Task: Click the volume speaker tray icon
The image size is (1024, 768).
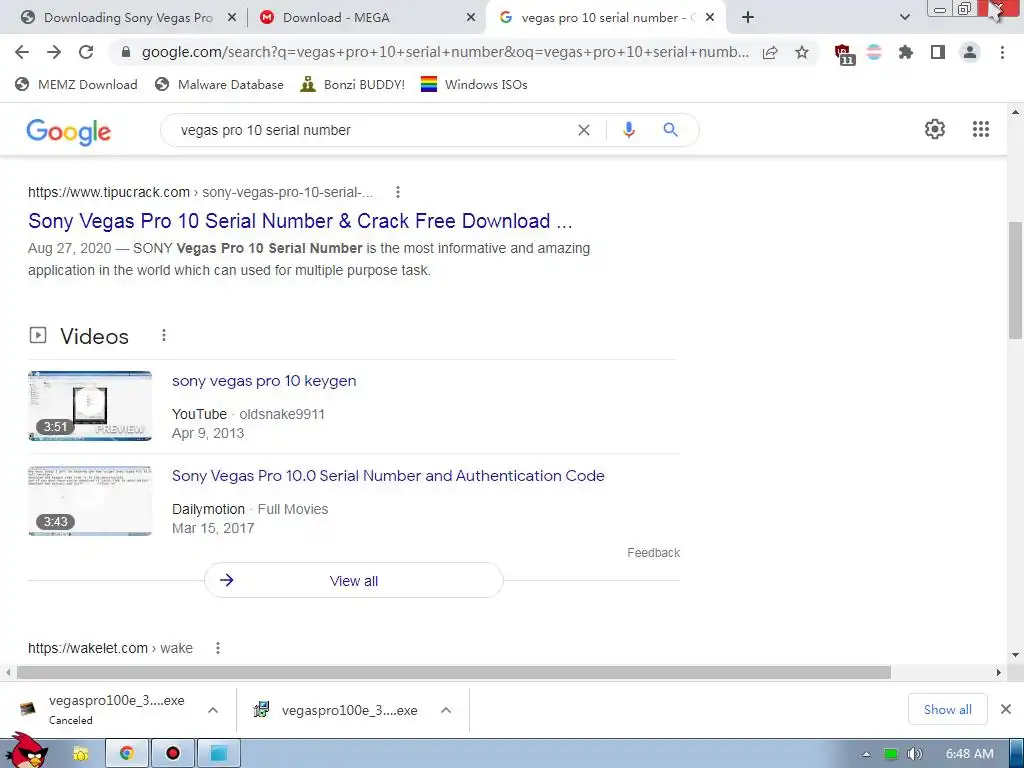Action: pyautogui.click(x=914, y=754)
